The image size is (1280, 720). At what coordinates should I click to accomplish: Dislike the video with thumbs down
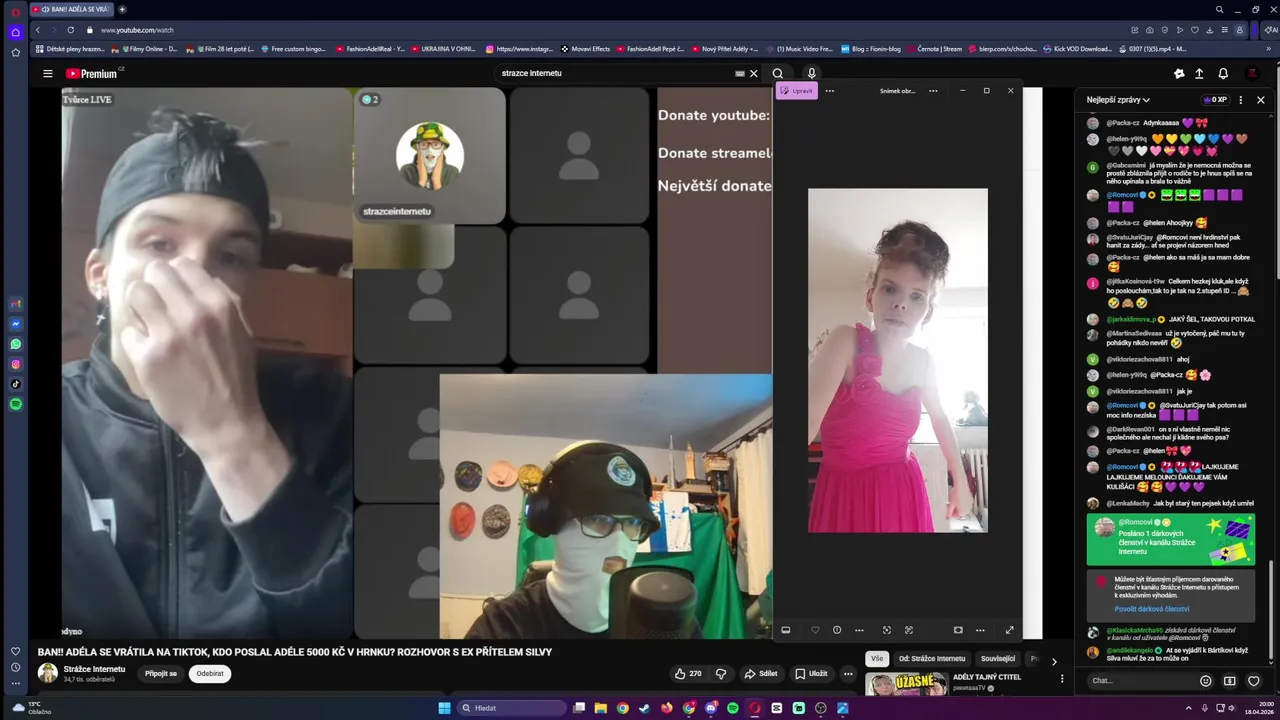pos(721,673)
